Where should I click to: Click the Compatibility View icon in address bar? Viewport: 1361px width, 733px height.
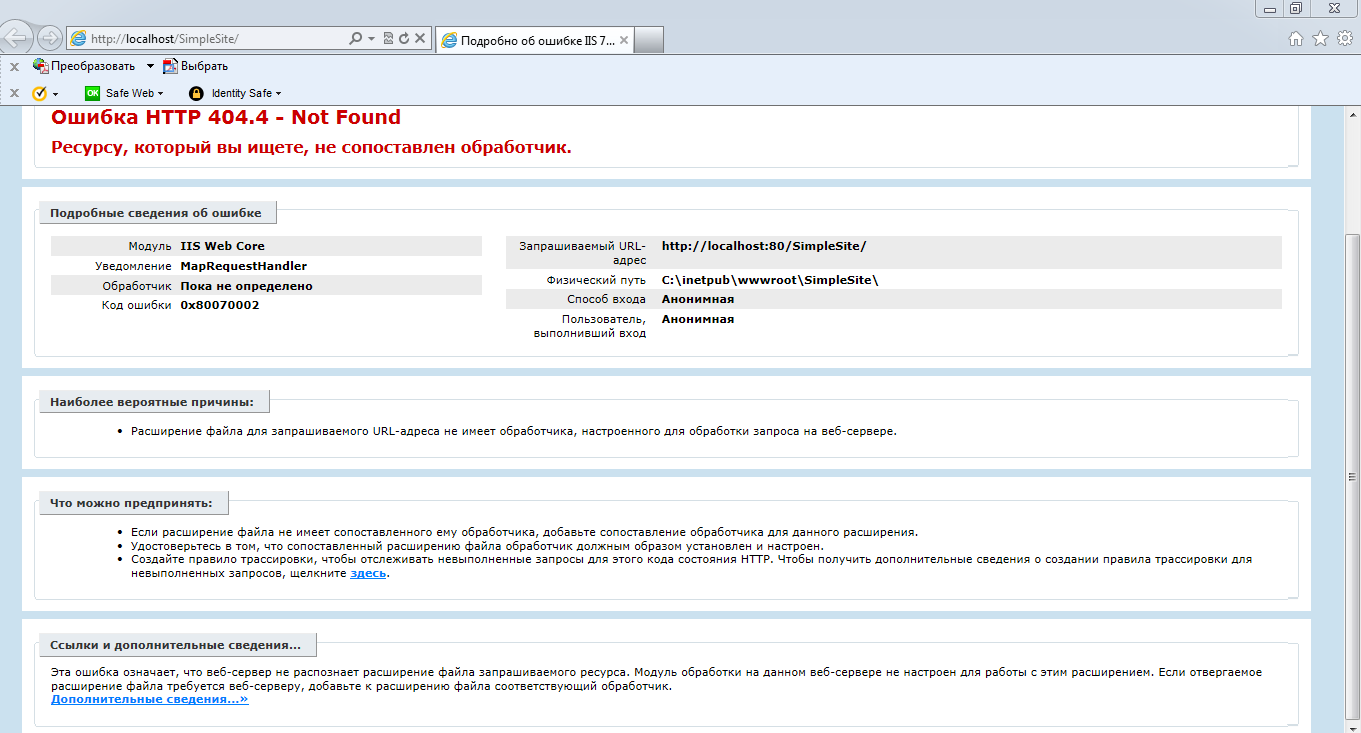pyautogui.click(x=388, y=39)
